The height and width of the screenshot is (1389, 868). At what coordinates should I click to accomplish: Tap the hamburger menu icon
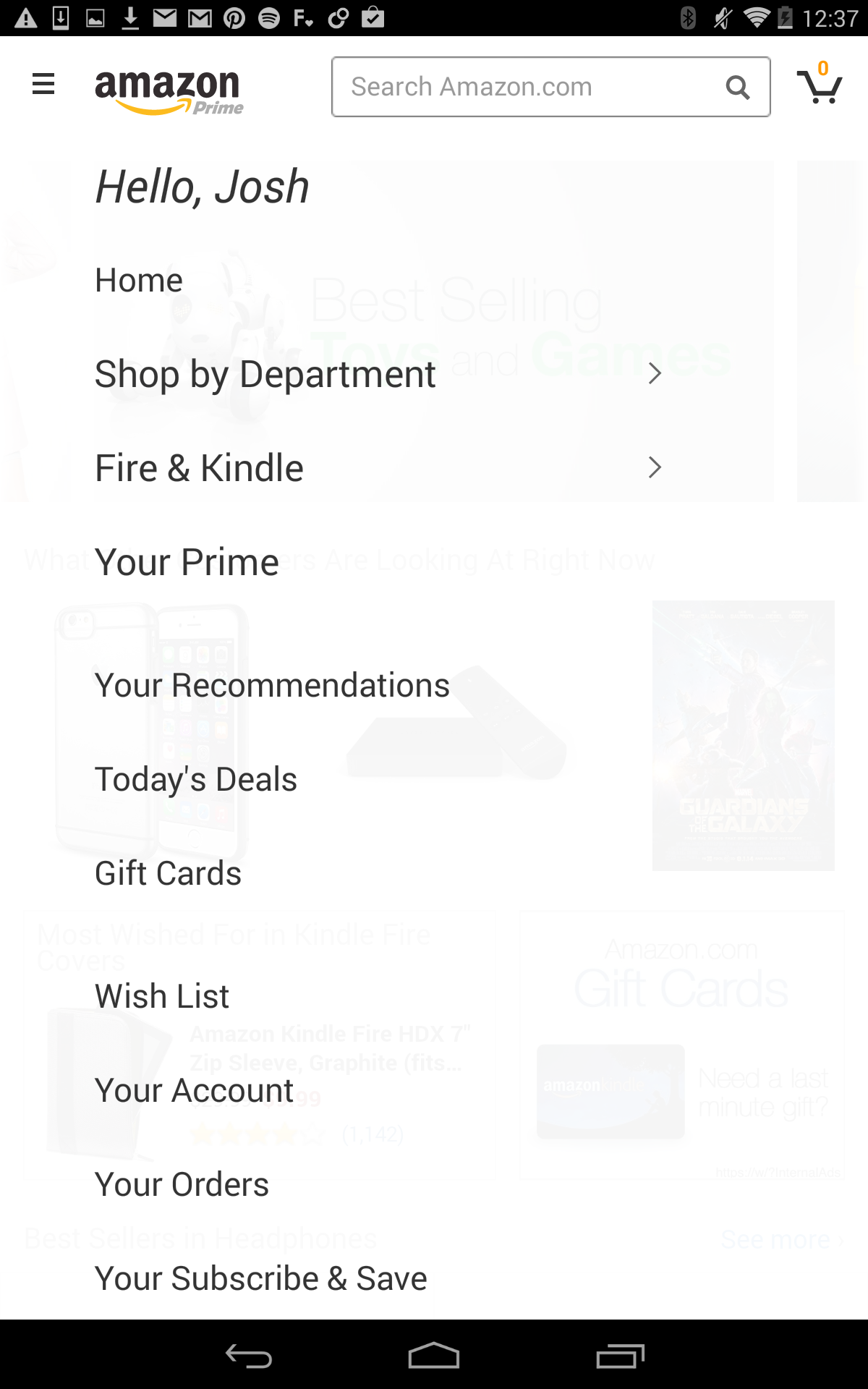click(x=43, y=84)
